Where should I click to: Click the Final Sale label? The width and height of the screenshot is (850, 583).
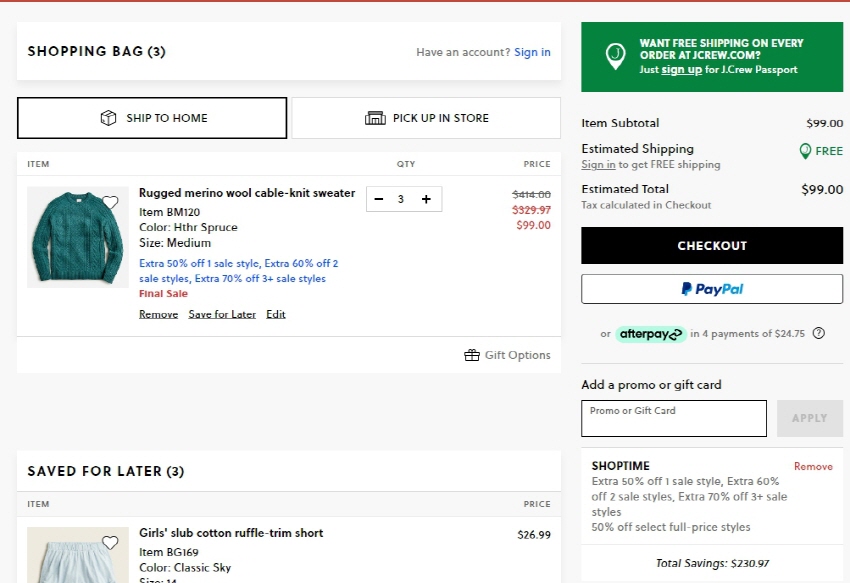163,293
